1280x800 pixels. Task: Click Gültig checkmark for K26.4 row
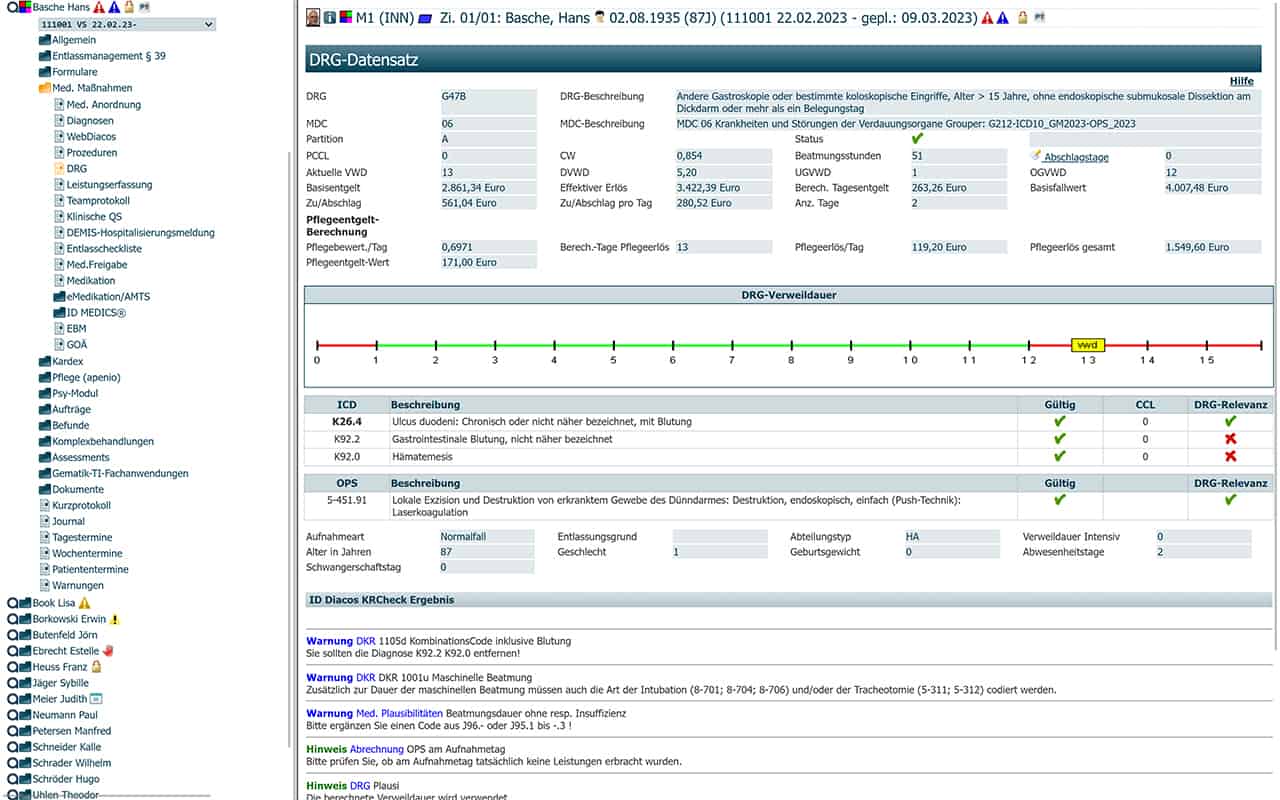pos(1059,422)
